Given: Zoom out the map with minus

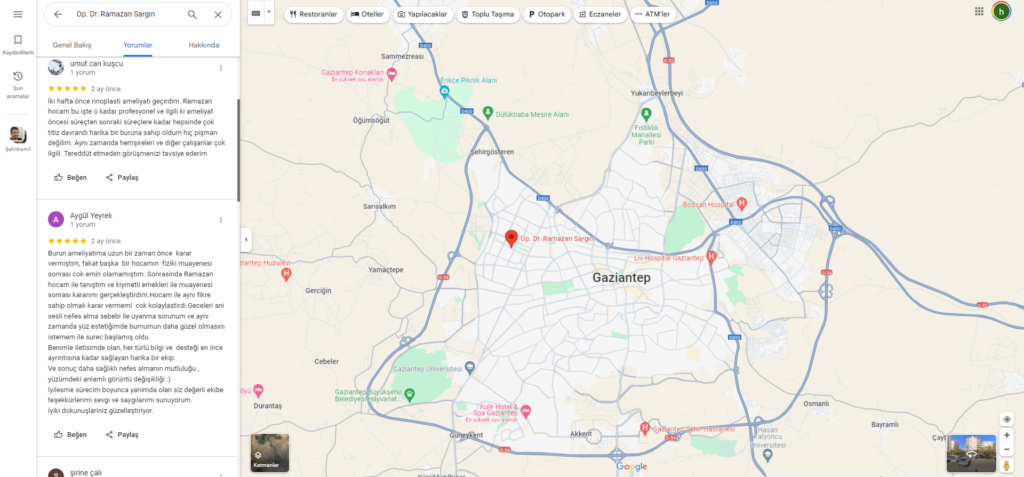Looking at the screenshot, I should [1006, 449].
